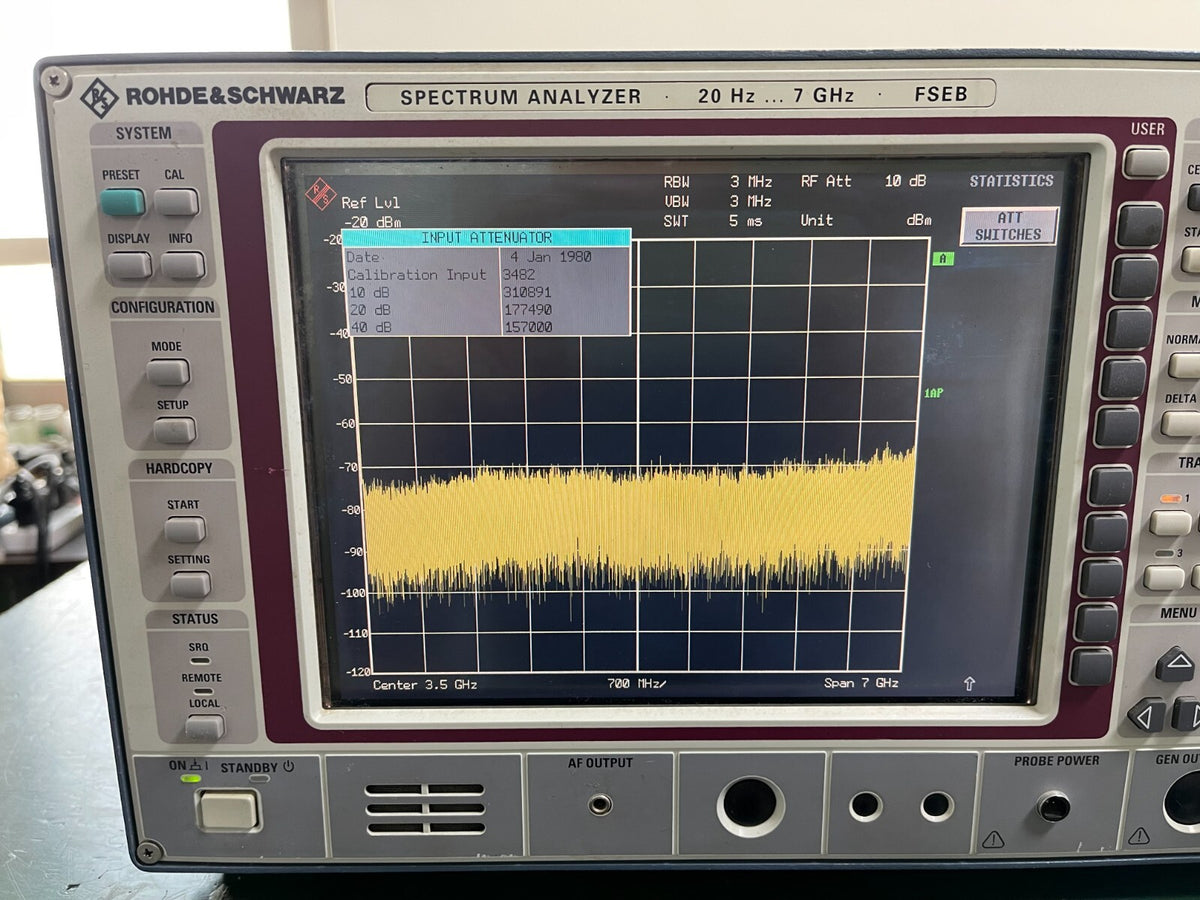1200x900 pixels.
Task: Push the CAL key in SYSTEM group
Action: (176, 202)
